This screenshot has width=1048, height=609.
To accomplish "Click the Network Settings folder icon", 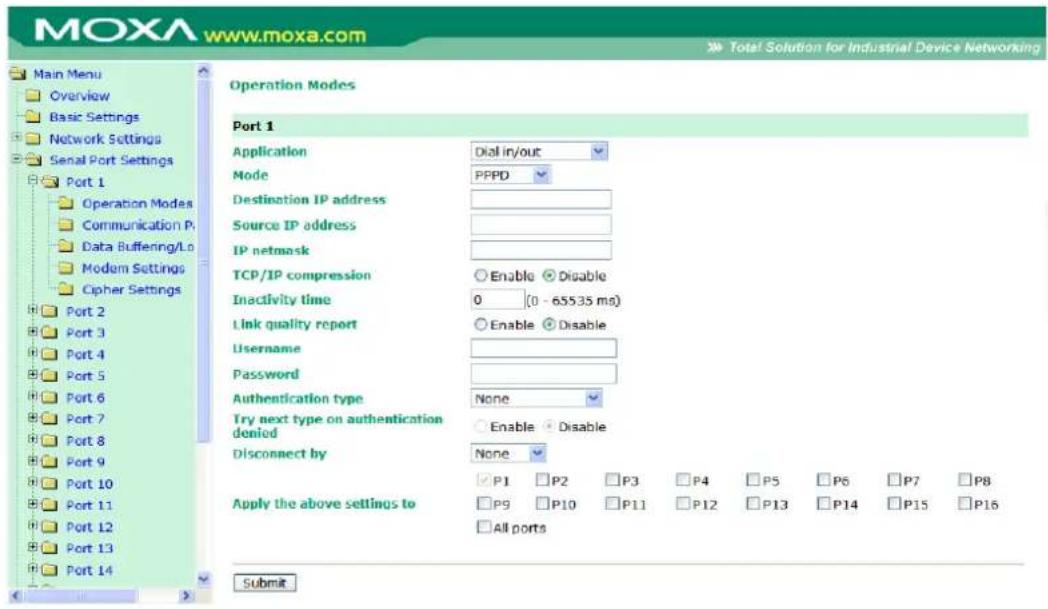I will click(33, 139).
